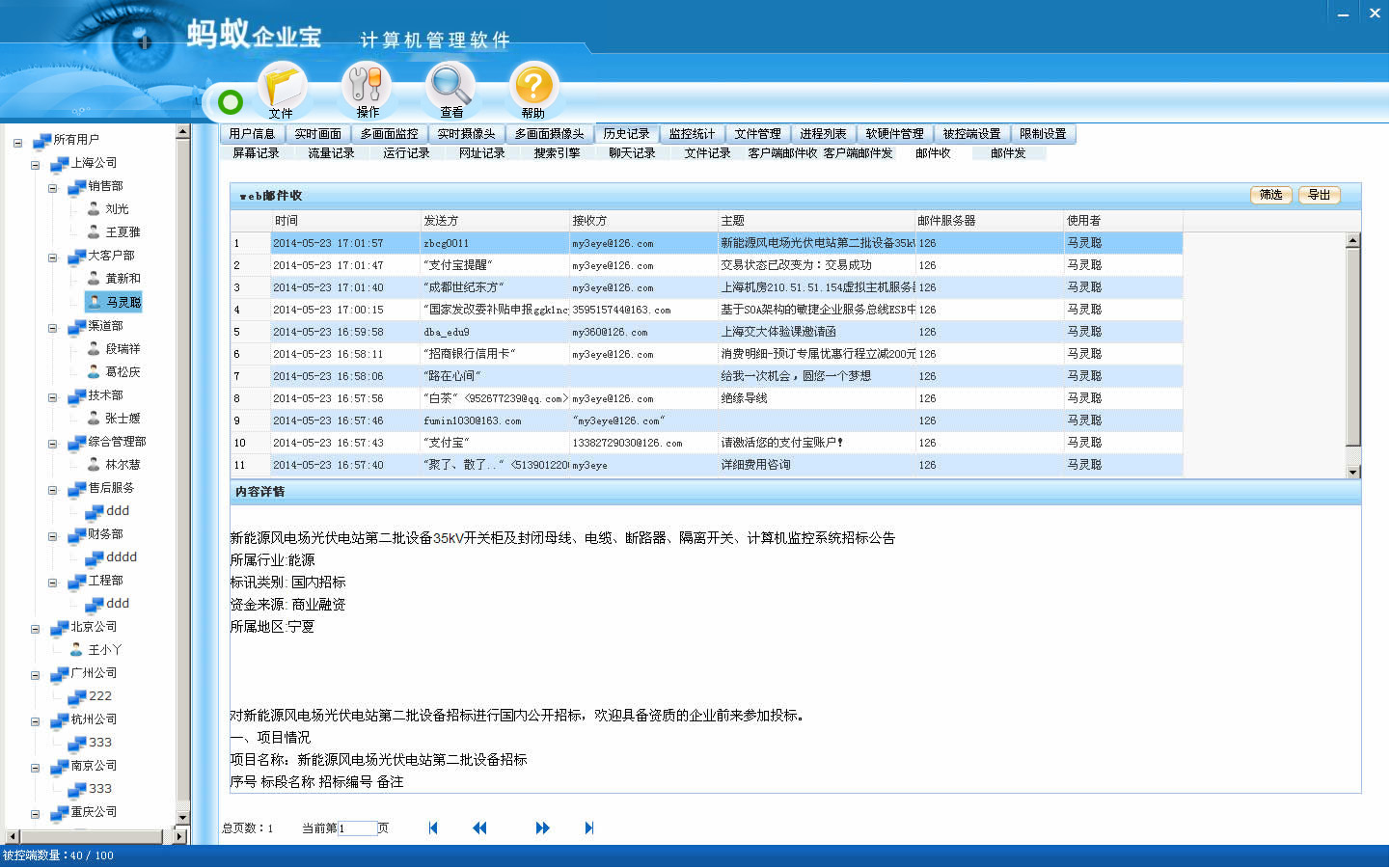The width and height of the screenshot is (1391, 868).
Task: Go to previous page double-arrow
Action: [x=479, y=828]
